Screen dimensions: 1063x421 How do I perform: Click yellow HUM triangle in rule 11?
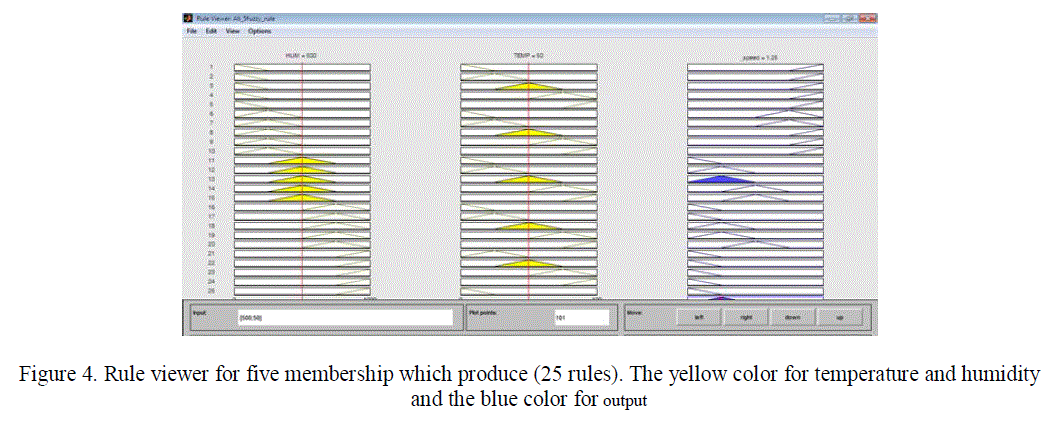(302, 160)
